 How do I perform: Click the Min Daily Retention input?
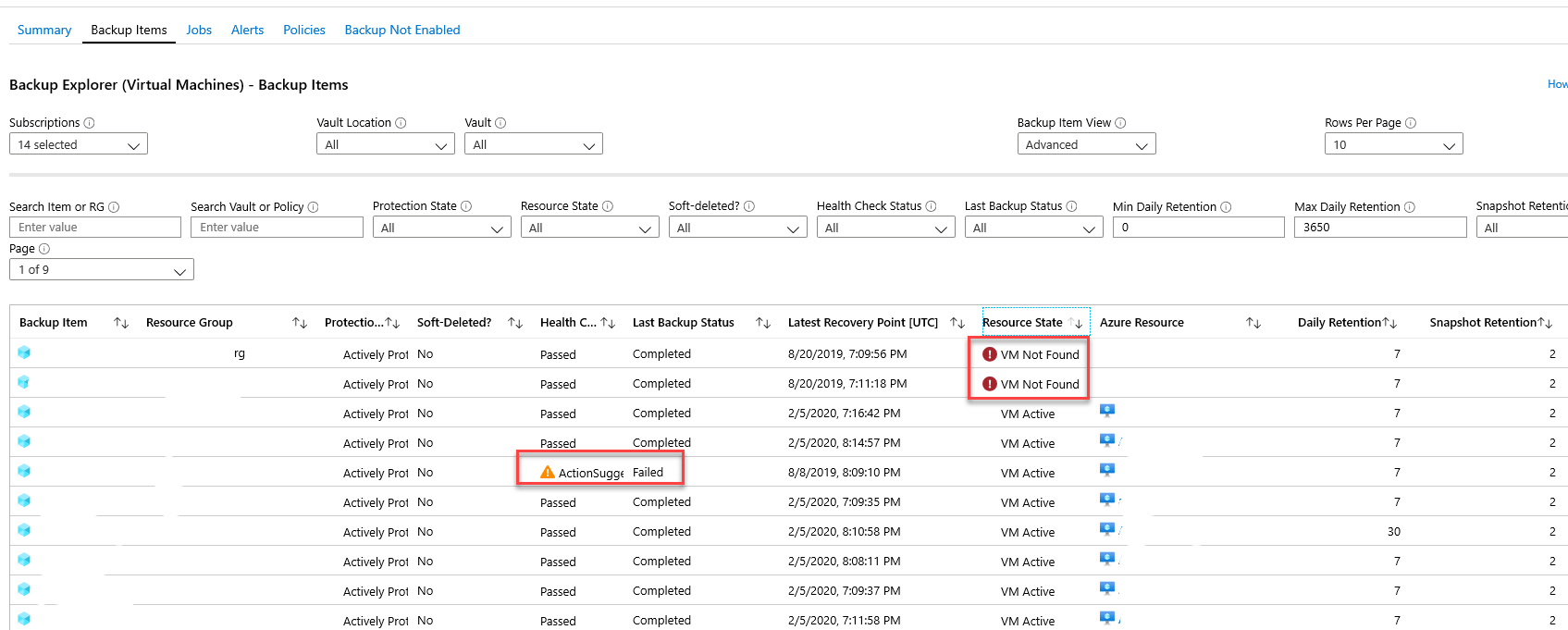coord(1199,228)
